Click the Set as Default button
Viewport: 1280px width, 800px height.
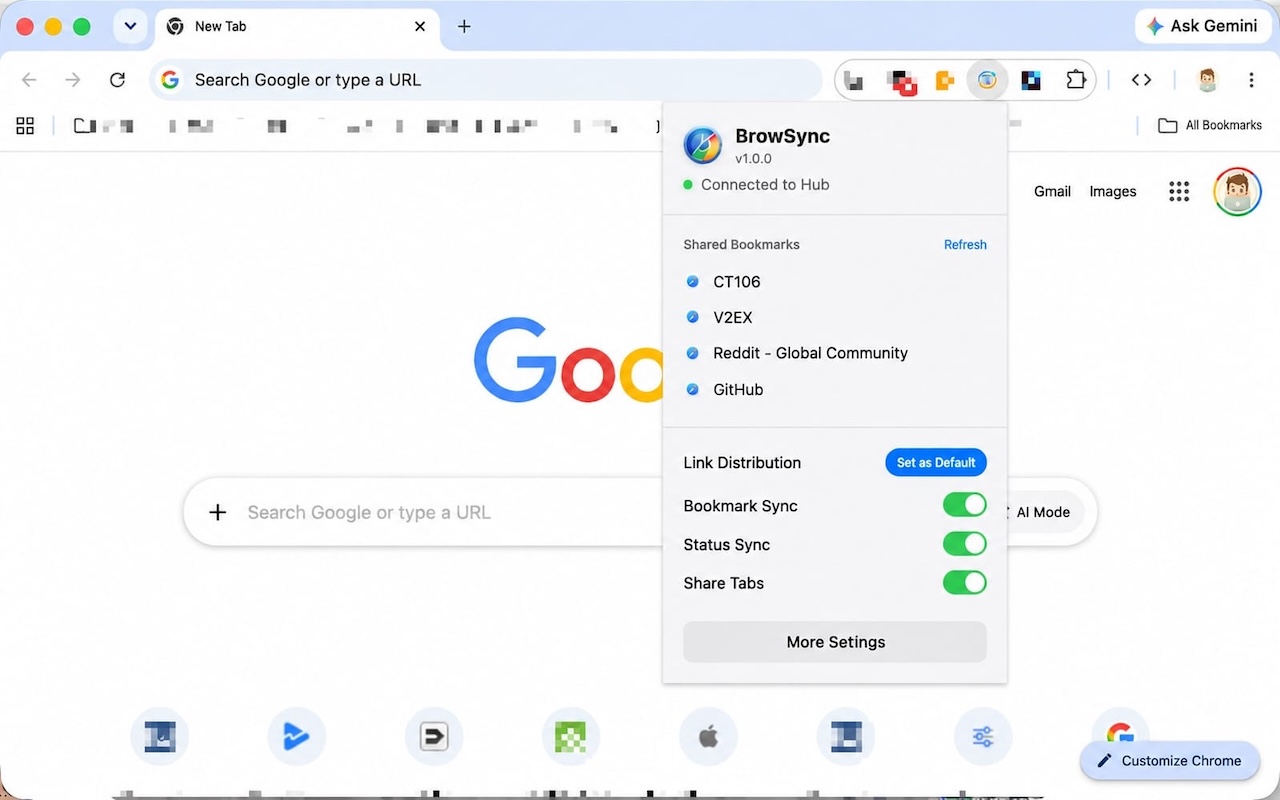(936, 462)
